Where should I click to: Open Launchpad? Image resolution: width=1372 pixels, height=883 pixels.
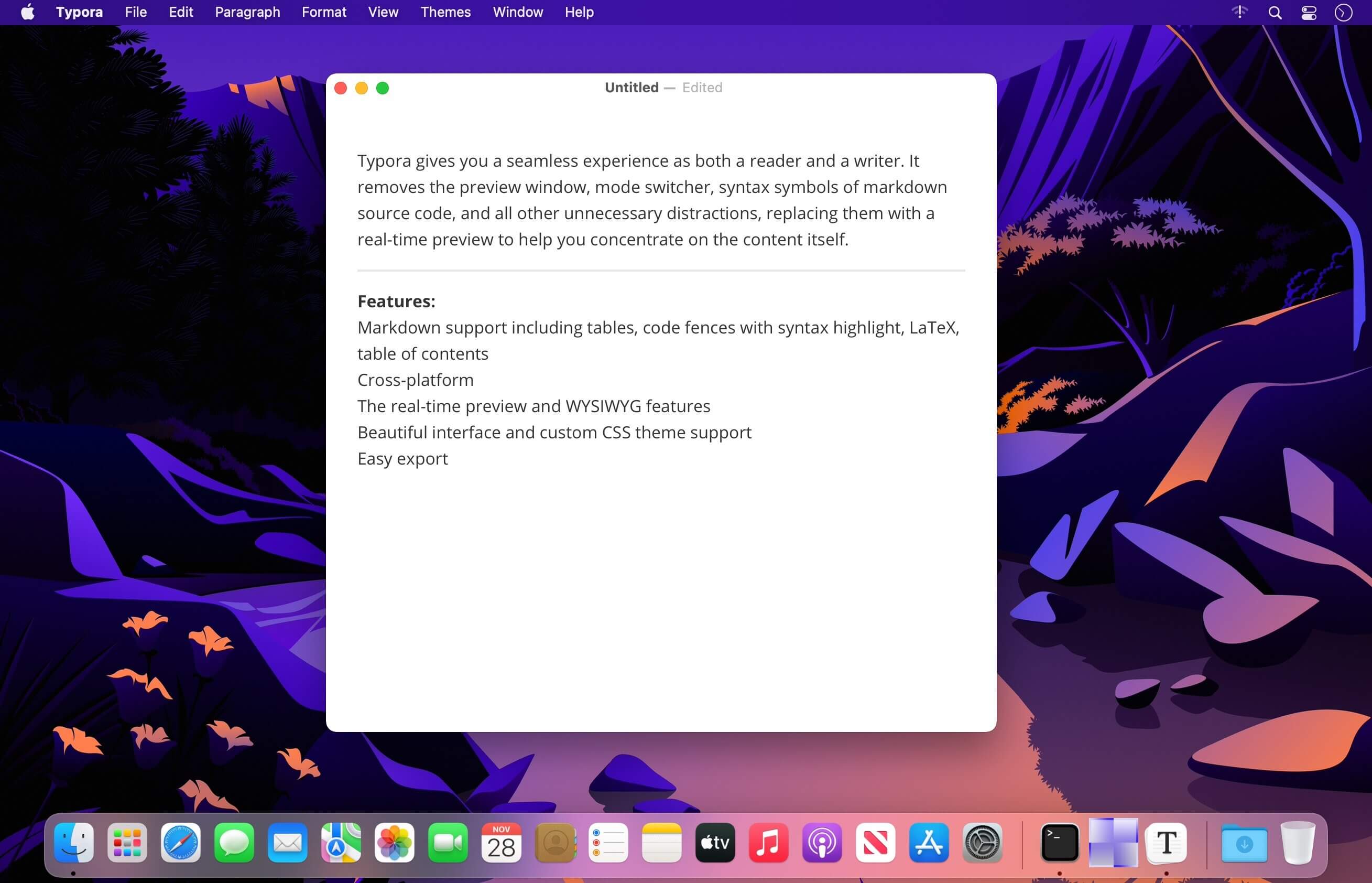click(x=128, y=843)
